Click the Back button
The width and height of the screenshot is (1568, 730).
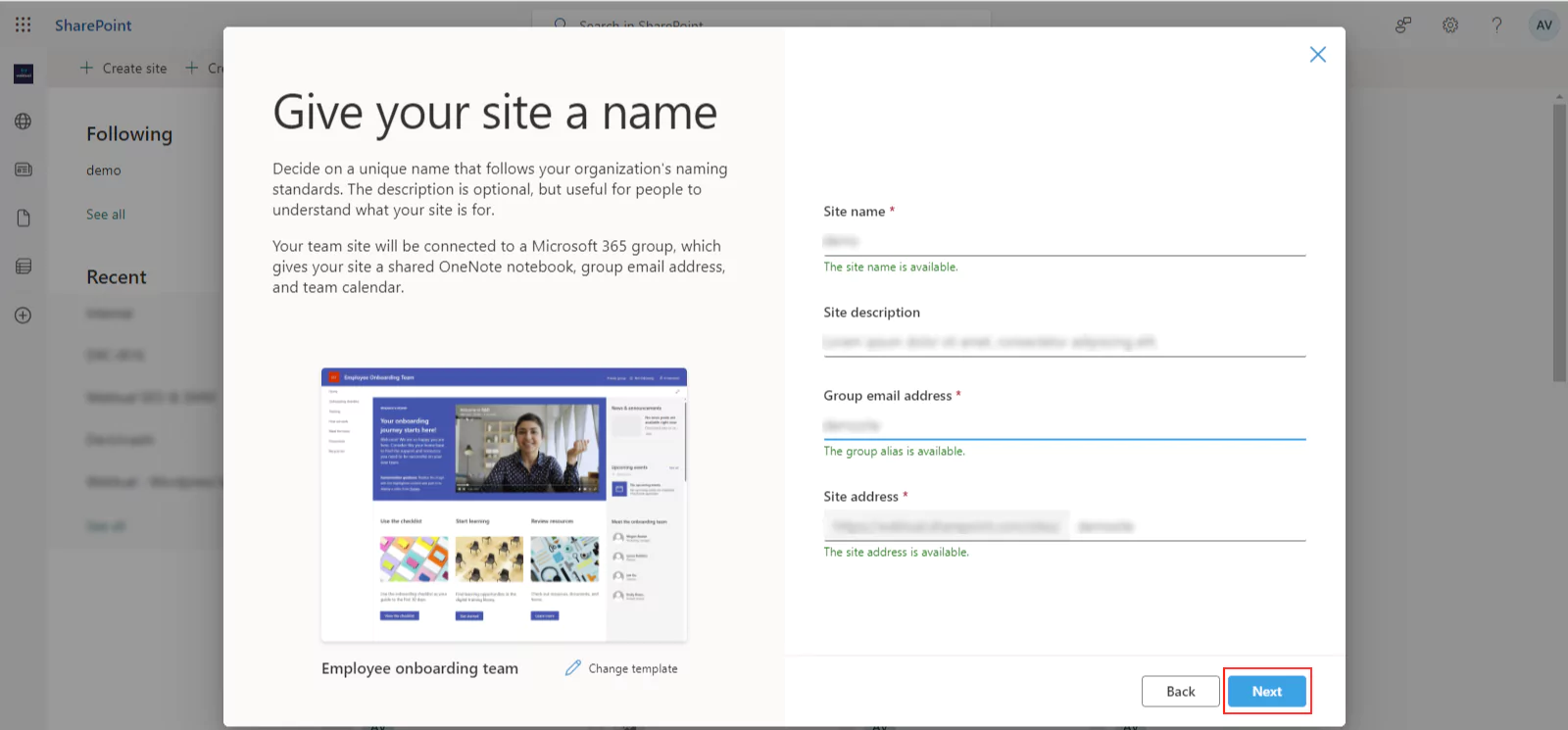(1181, 692)
